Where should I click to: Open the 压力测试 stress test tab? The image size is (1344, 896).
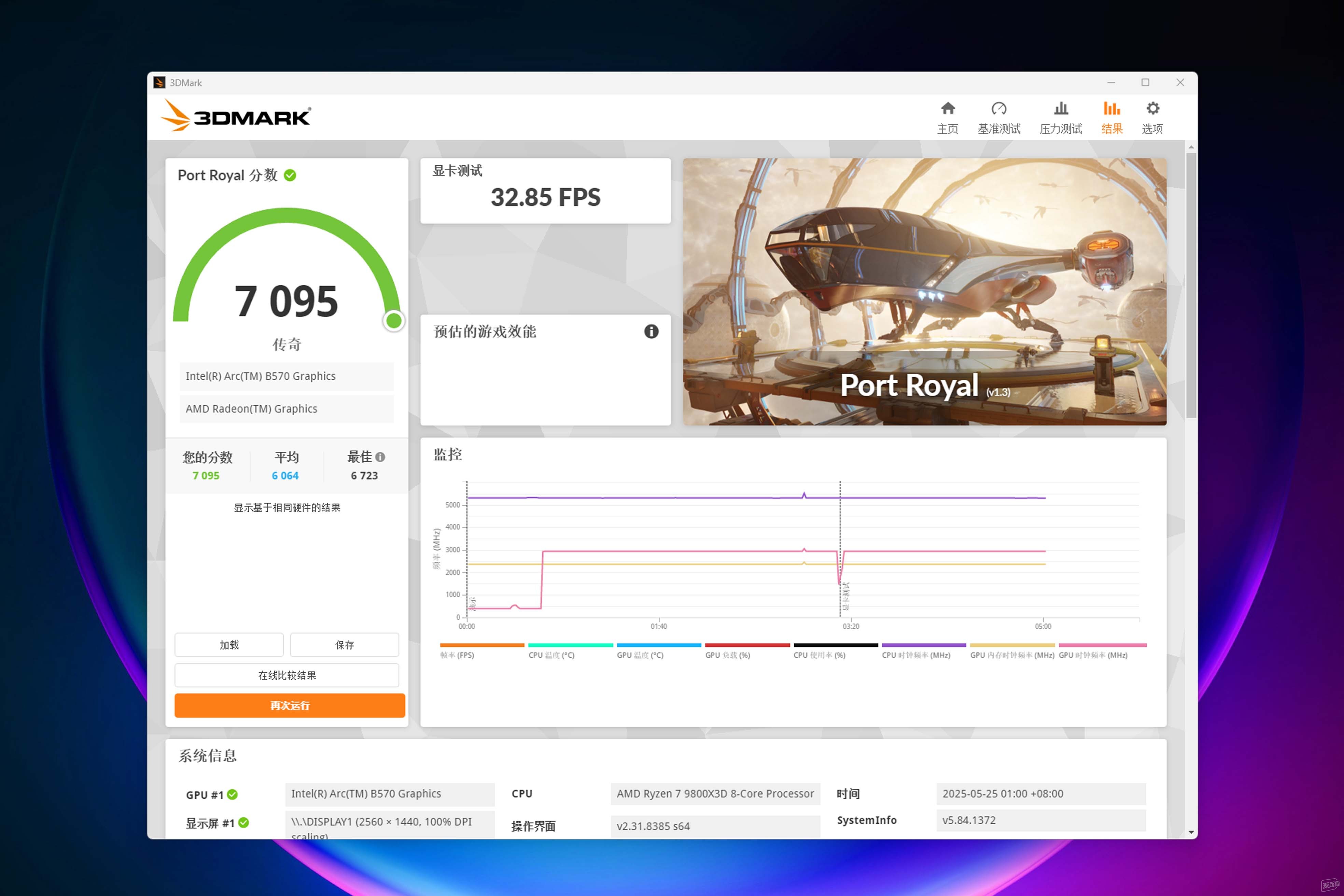(x=1061, y=118)
